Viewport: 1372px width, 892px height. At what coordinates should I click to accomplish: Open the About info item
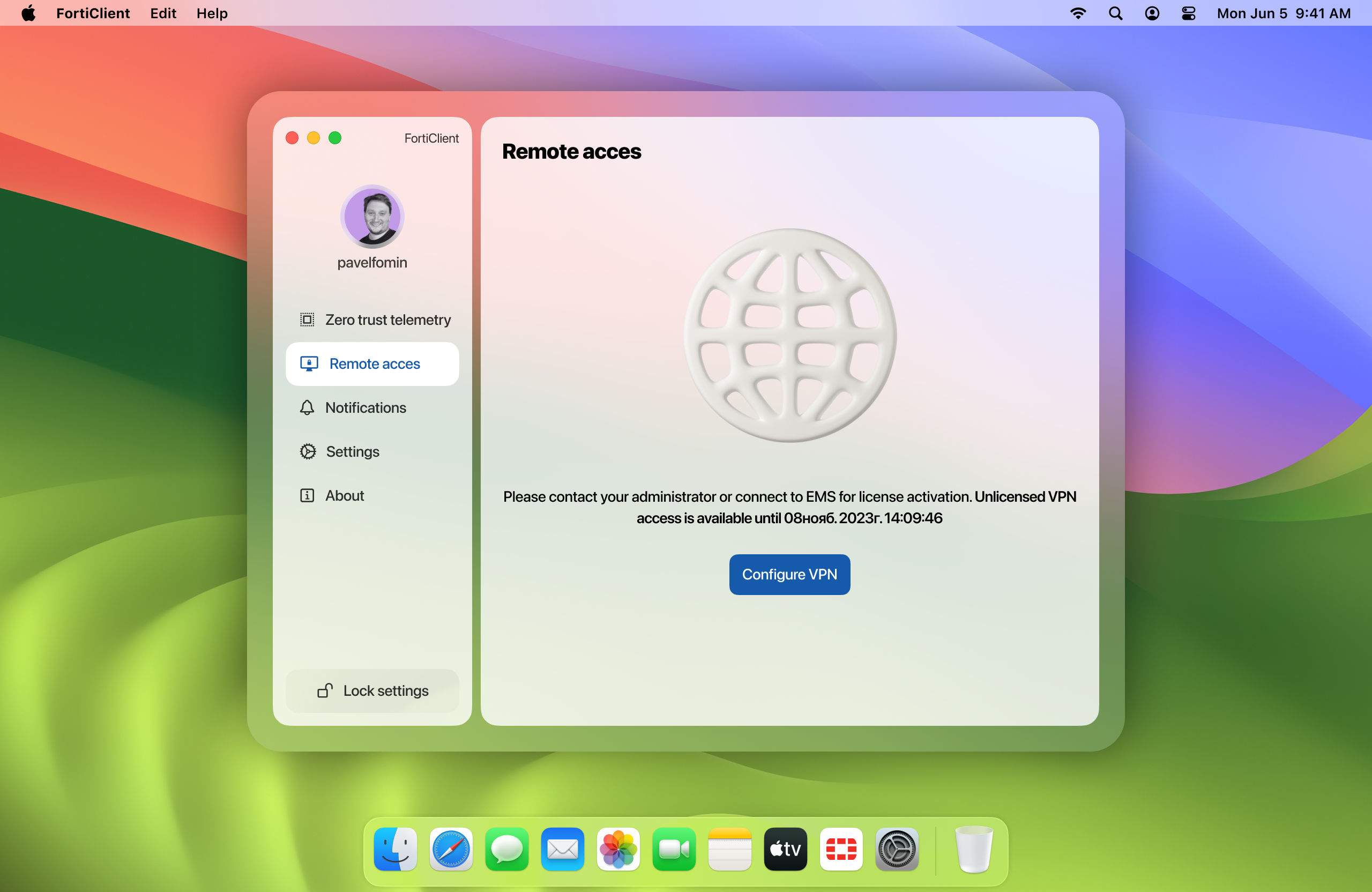344,495
